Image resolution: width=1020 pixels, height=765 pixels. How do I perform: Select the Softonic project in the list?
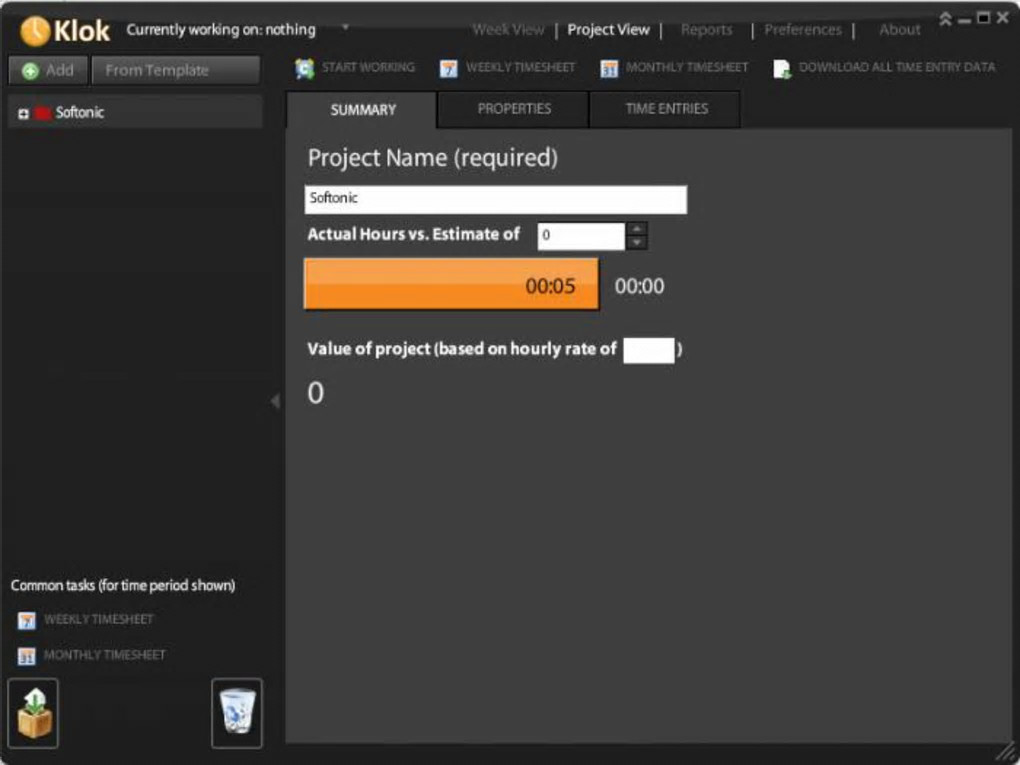pos(135,113)
